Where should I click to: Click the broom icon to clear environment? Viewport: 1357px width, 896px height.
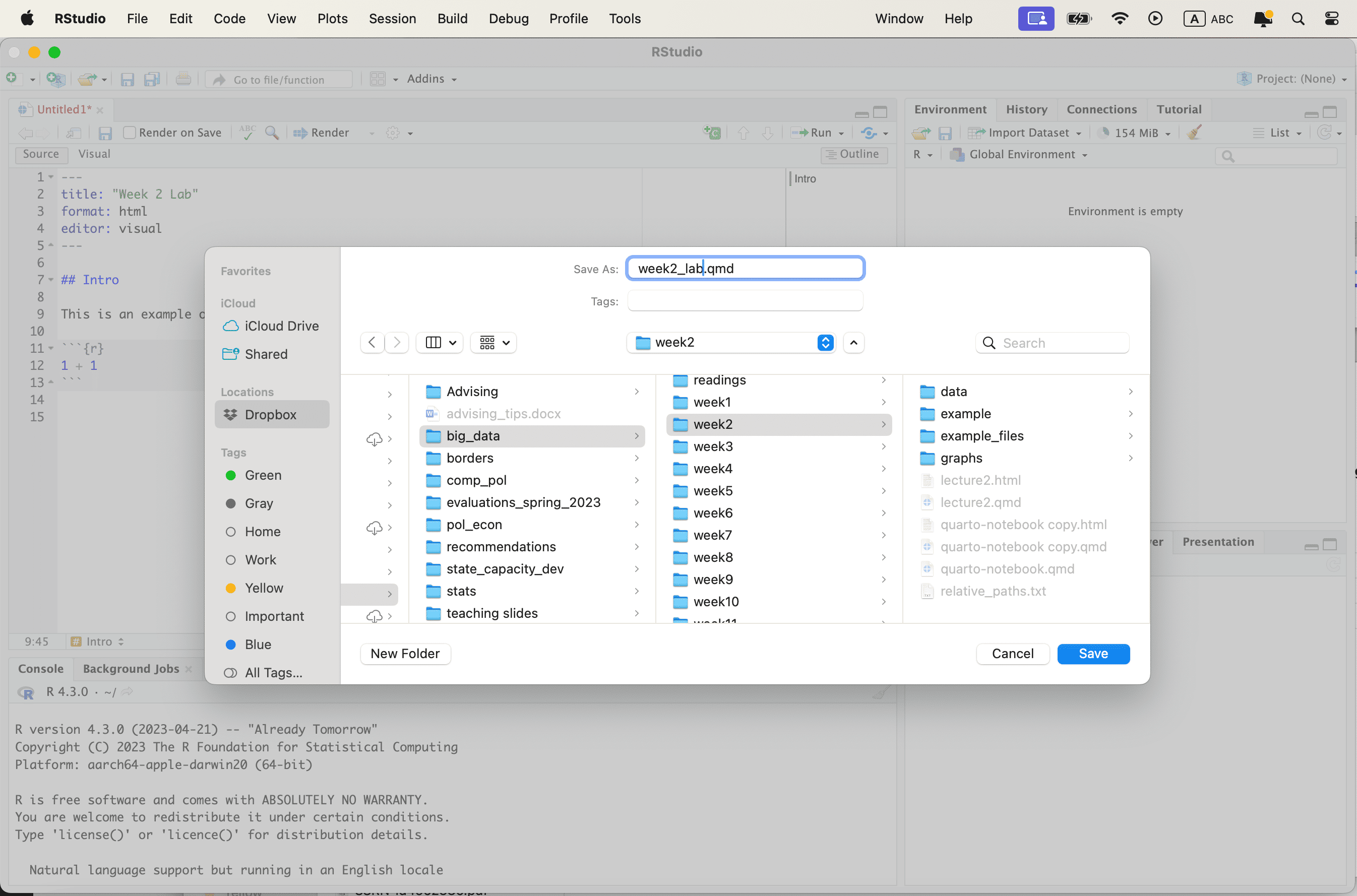pyautogui.click(x=1194, y=133)
